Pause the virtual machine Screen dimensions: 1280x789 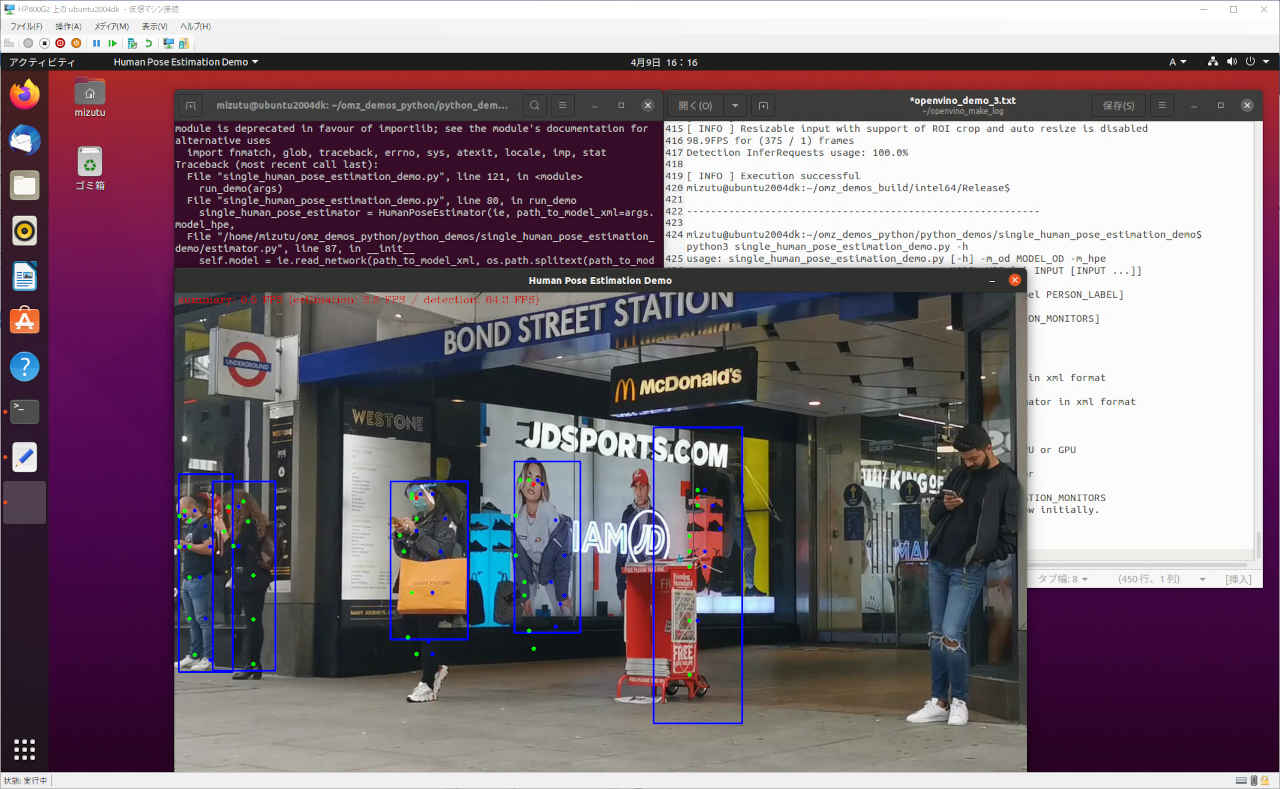(x=97, y=43)
